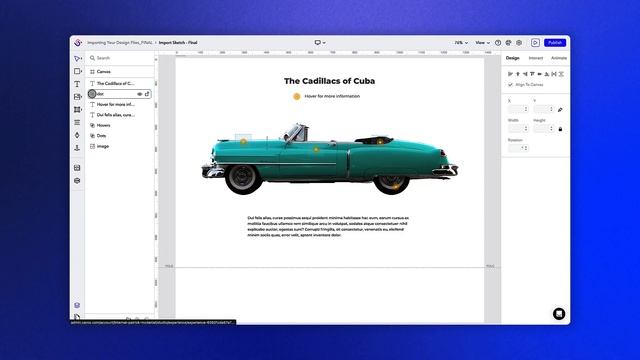This screenshot has width=640, height=360.
Task: Select the rectangle shape tool
Action: coord(77,71)
